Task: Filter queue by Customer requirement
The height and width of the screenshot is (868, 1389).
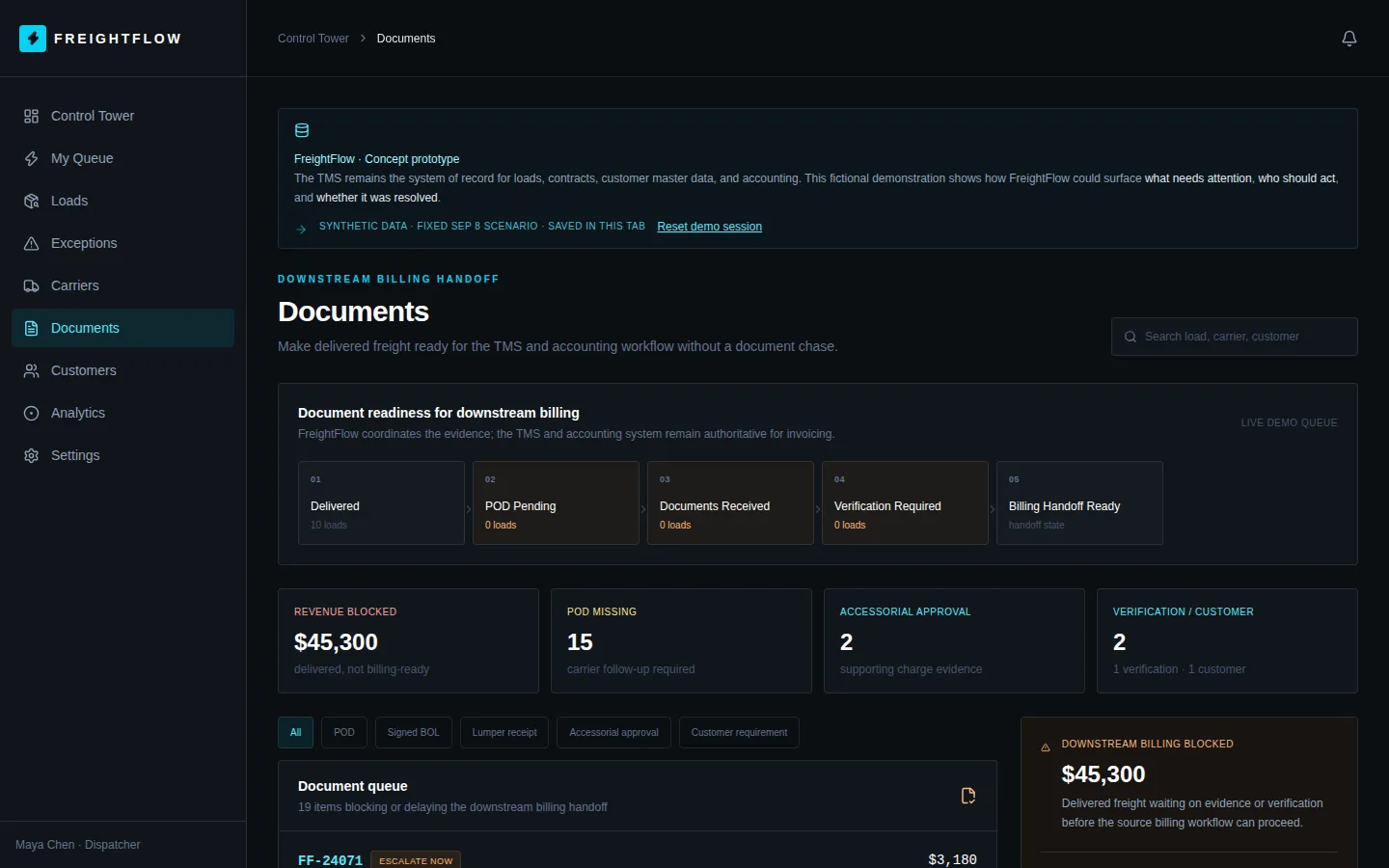Action: 739,733
